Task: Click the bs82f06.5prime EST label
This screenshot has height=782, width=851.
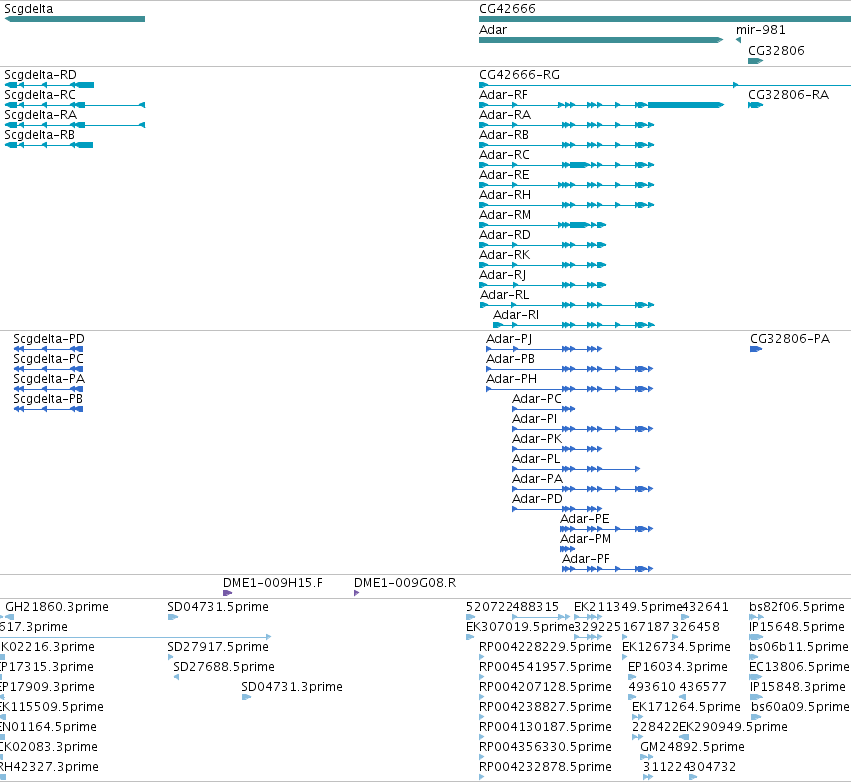Action: click(797, 607)
